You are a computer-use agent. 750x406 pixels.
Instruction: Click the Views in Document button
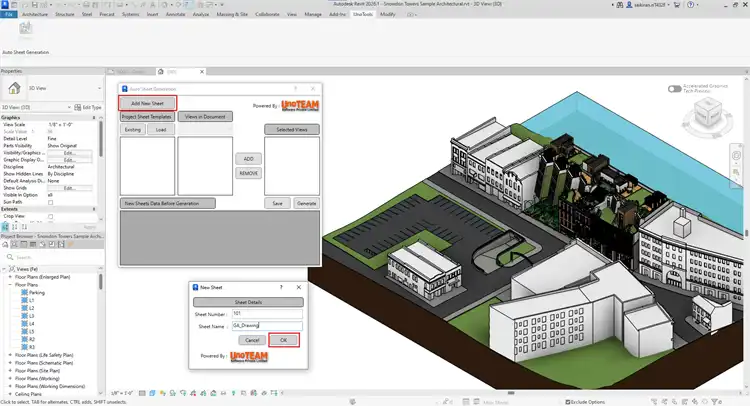pyautogui.click(x=205, y=117)
